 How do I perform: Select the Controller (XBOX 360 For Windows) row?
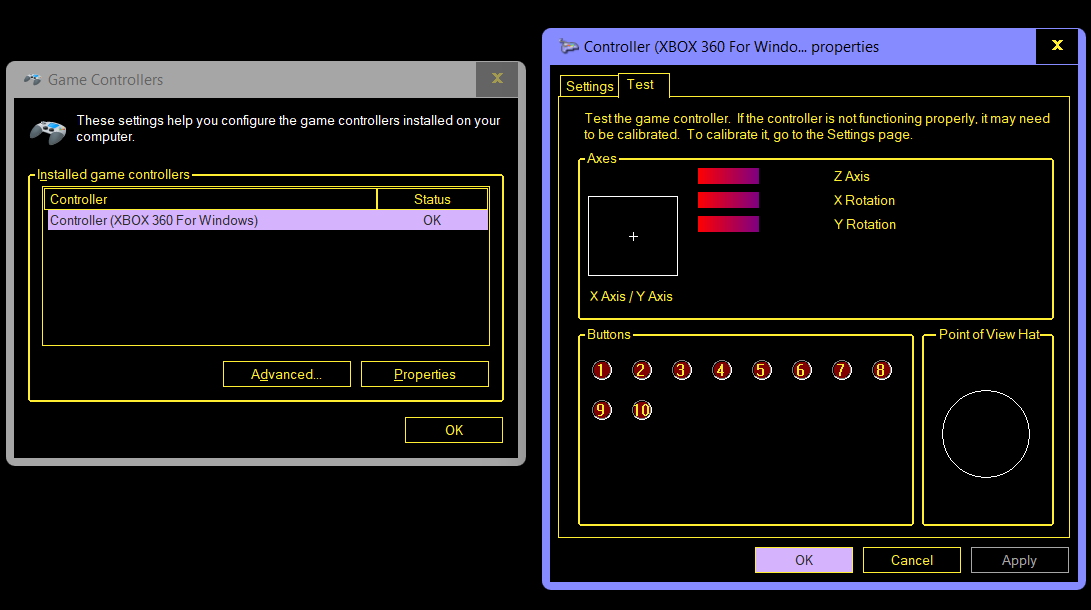268,220
